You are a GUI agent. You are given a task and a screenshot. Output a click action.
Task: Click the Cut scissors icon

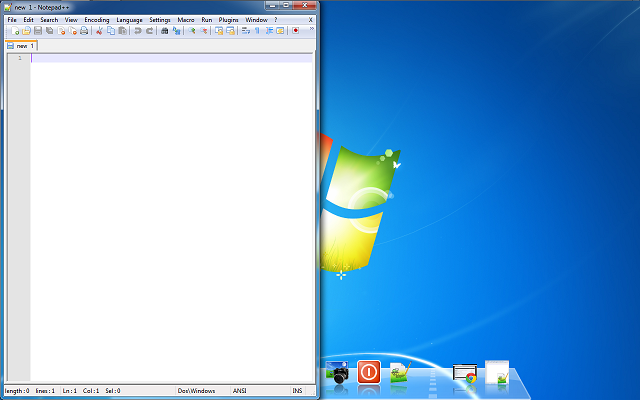point(99,31)
